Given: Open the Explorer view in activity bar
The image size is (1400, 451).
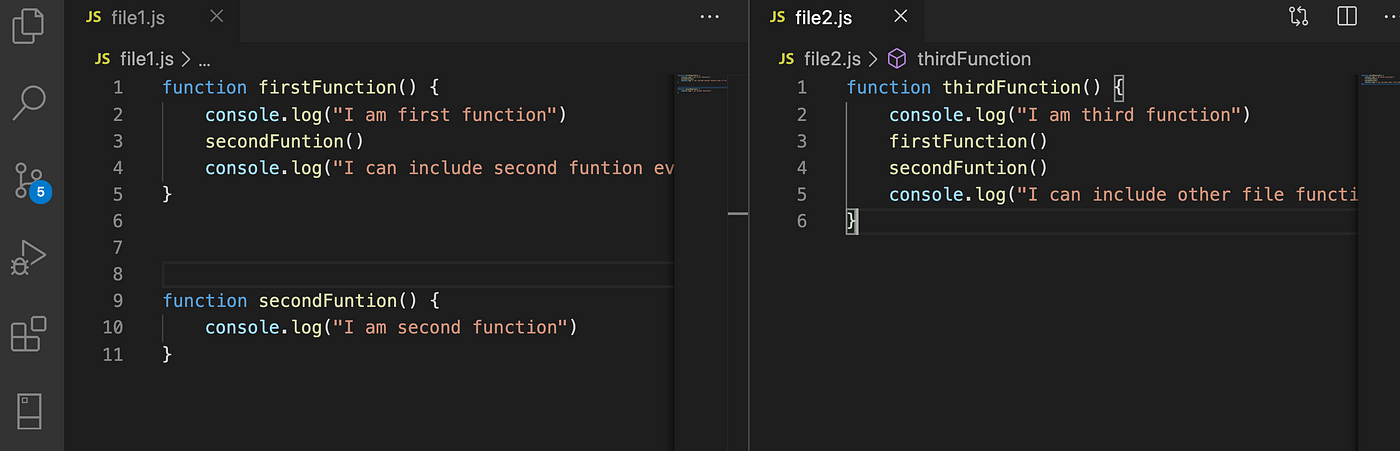Looking at the screenshot, I should (29, 25).
